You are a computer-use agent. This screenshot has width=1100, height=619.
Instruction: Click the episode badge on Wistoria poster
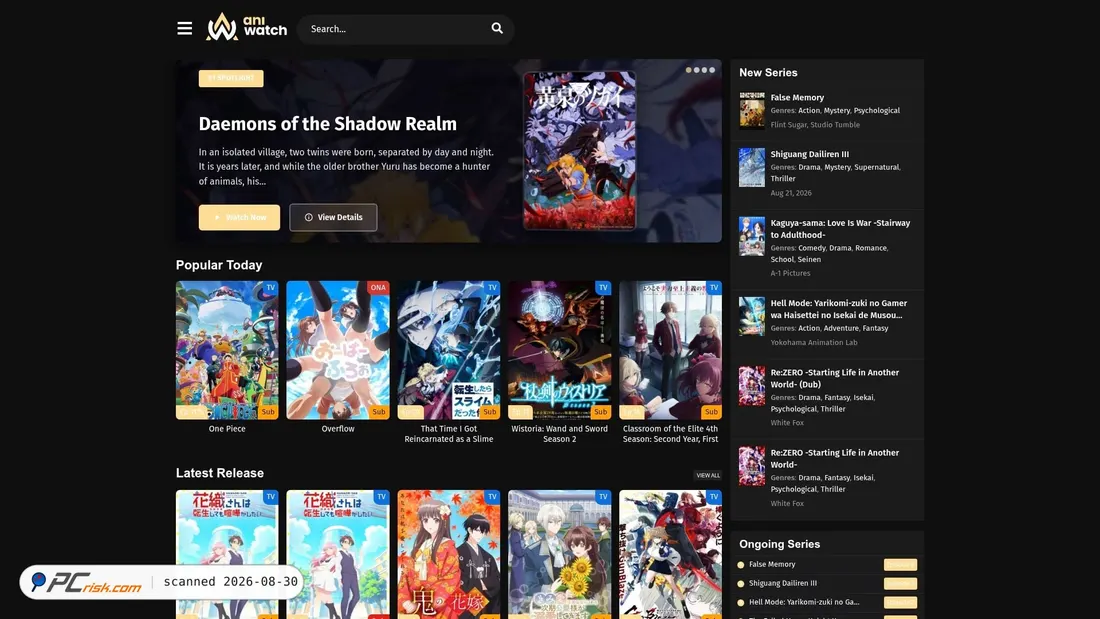521,412
